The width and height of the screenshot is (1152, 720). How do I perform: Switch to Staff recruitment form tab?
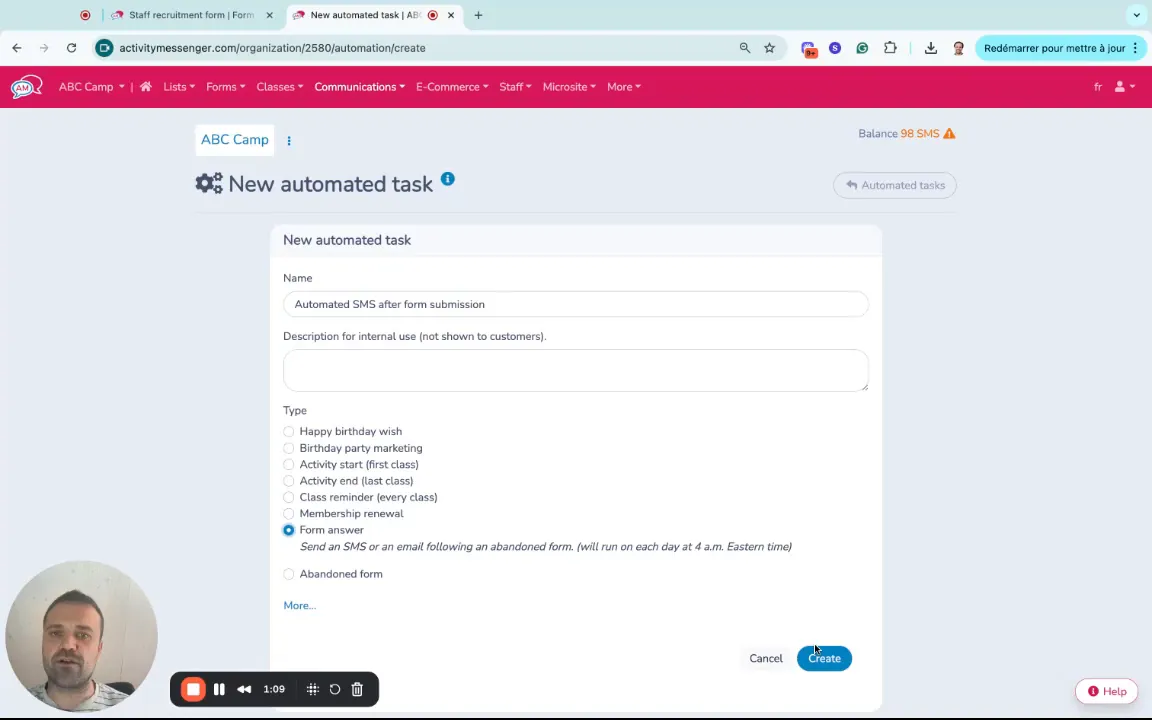coord(190,15)
